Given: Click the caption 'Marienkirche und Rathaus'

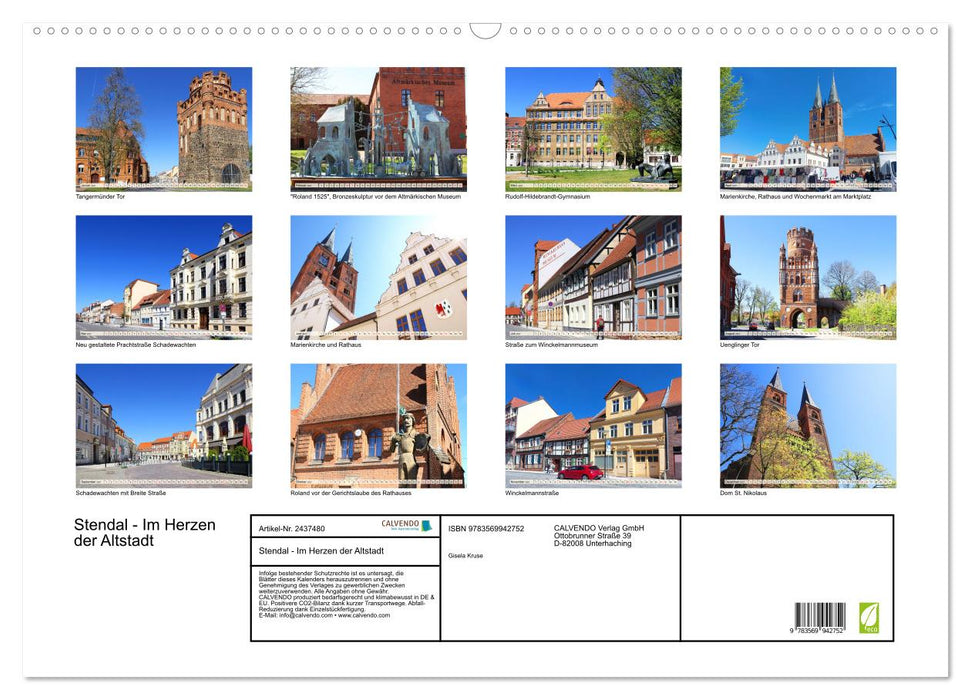Looking at the screenshot, I should (326, 344).
